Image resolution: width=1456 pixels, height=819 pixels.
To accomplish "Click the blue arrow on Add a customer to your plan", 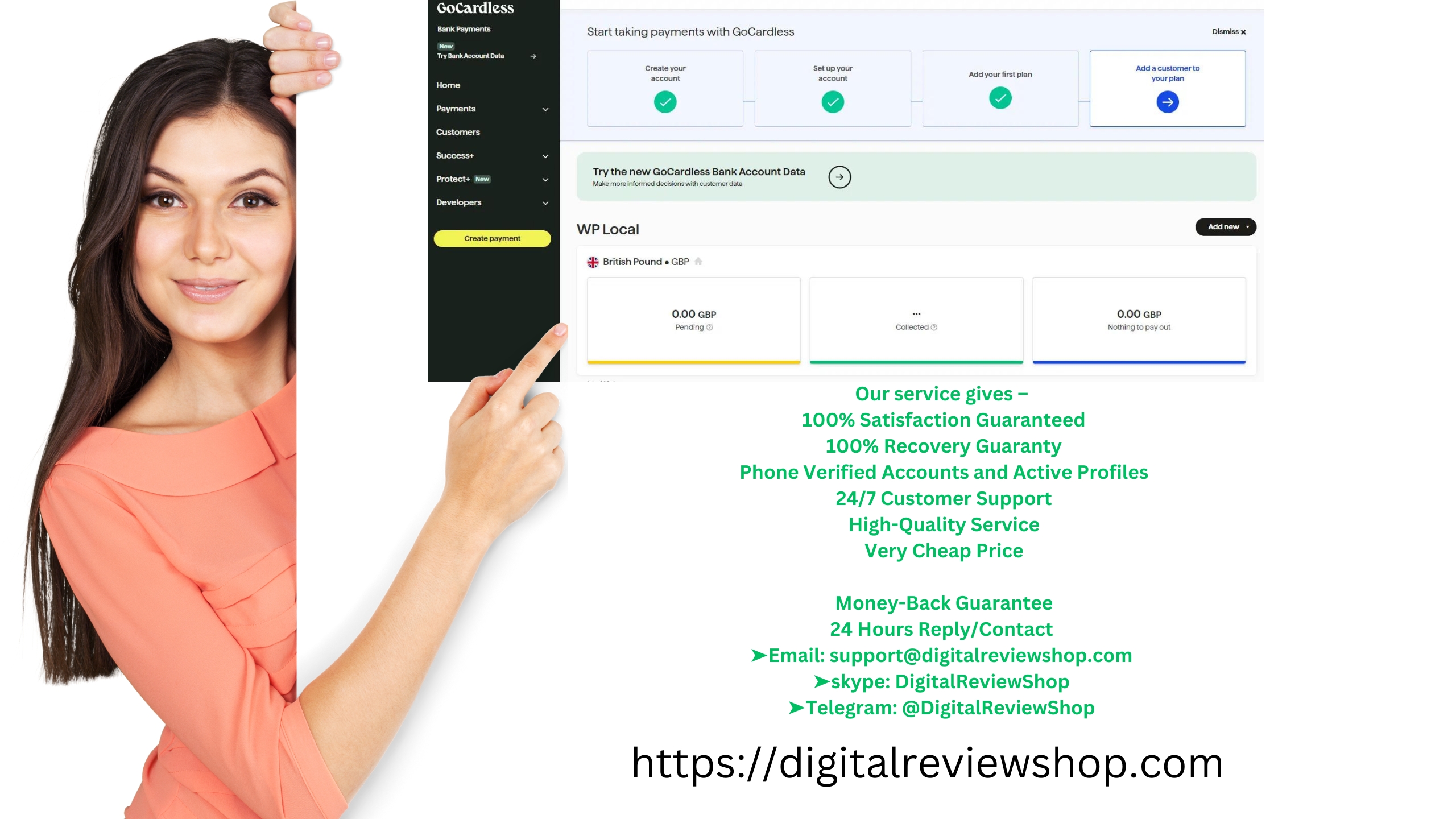I will (x=1167, y=101).
